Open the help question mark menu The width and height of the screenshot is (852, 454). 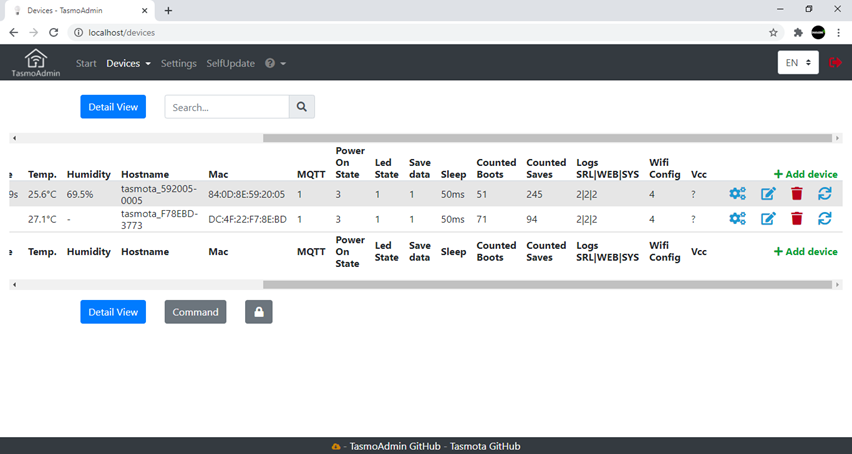[x=275, y=63]
